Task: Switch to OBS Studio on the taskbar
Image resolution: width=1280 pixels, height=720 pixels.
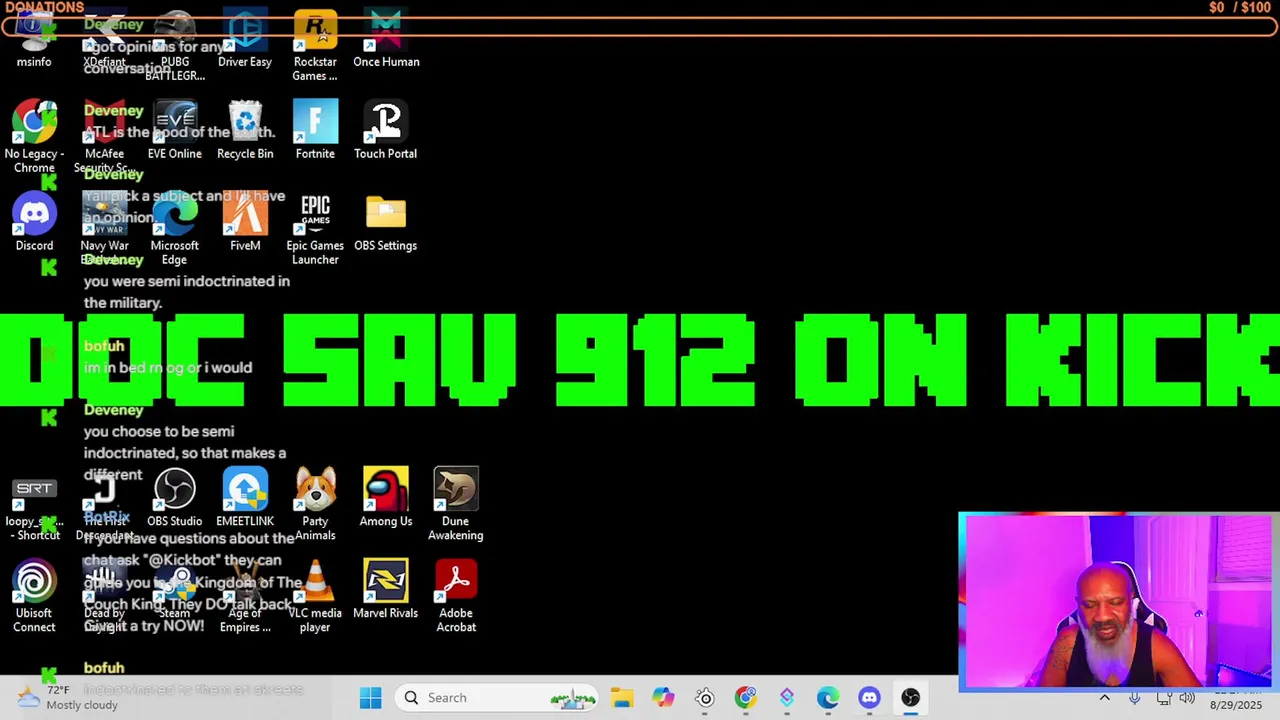Action: 910,698
